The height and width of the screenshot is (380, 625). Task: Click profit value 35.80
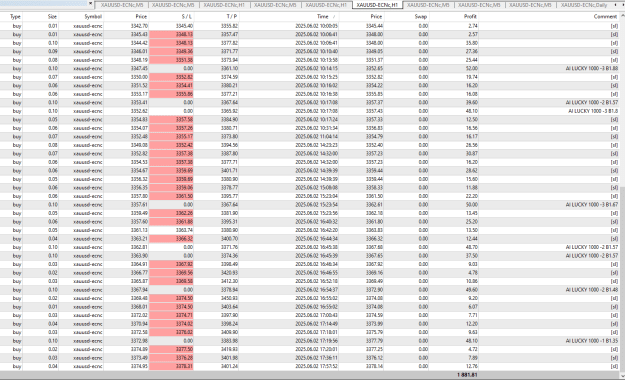[472, 43]
